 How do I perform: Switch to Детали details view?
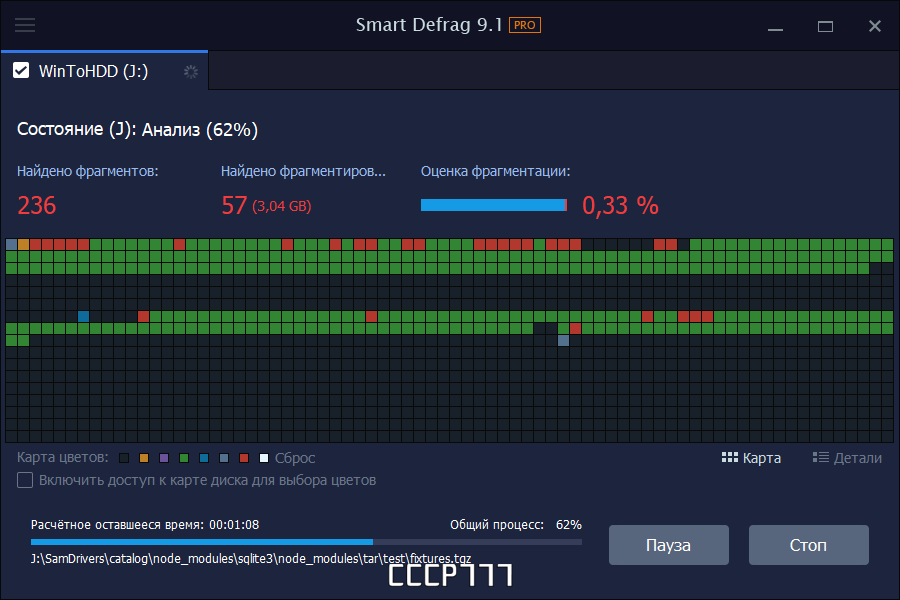[847, 458]
